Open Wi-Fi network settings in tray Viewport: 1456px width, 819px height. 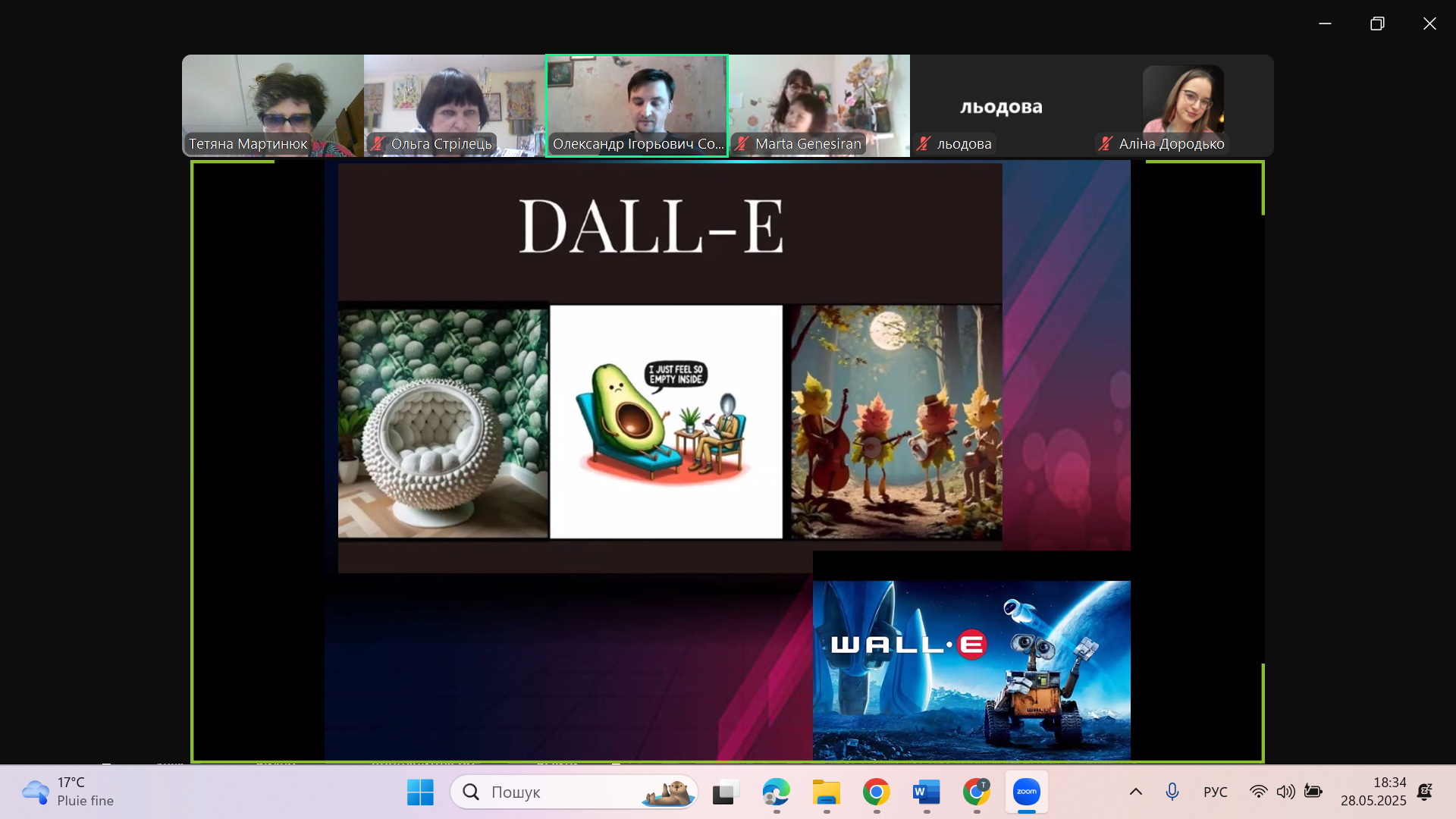click(x=1258, y=792)
